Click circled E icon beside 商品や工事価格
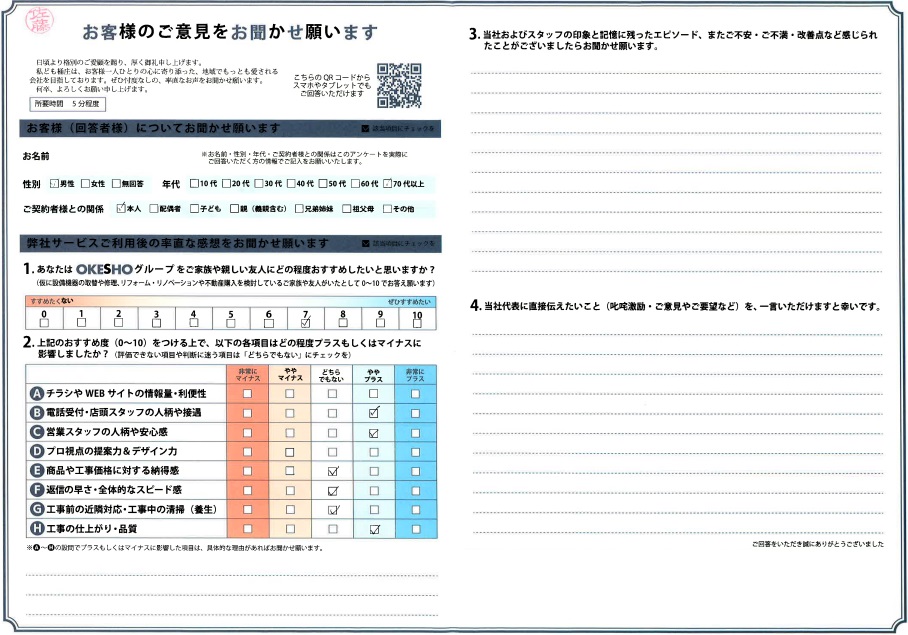This screenshot has width=908, height=635. [37, 470]
